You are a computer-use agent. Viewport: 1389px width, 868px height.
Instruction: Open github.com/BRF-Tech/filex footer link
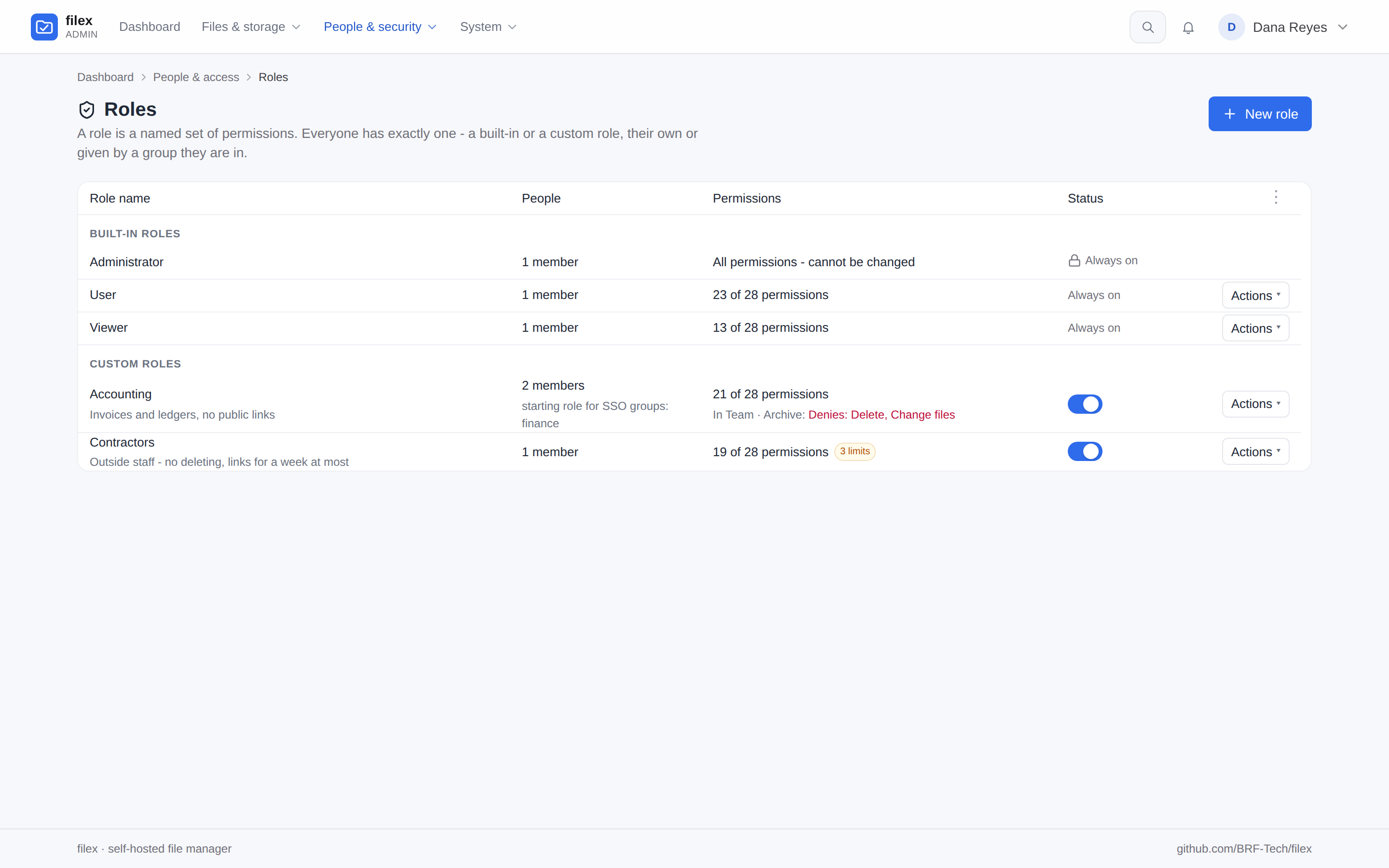tap(1244, 849)
